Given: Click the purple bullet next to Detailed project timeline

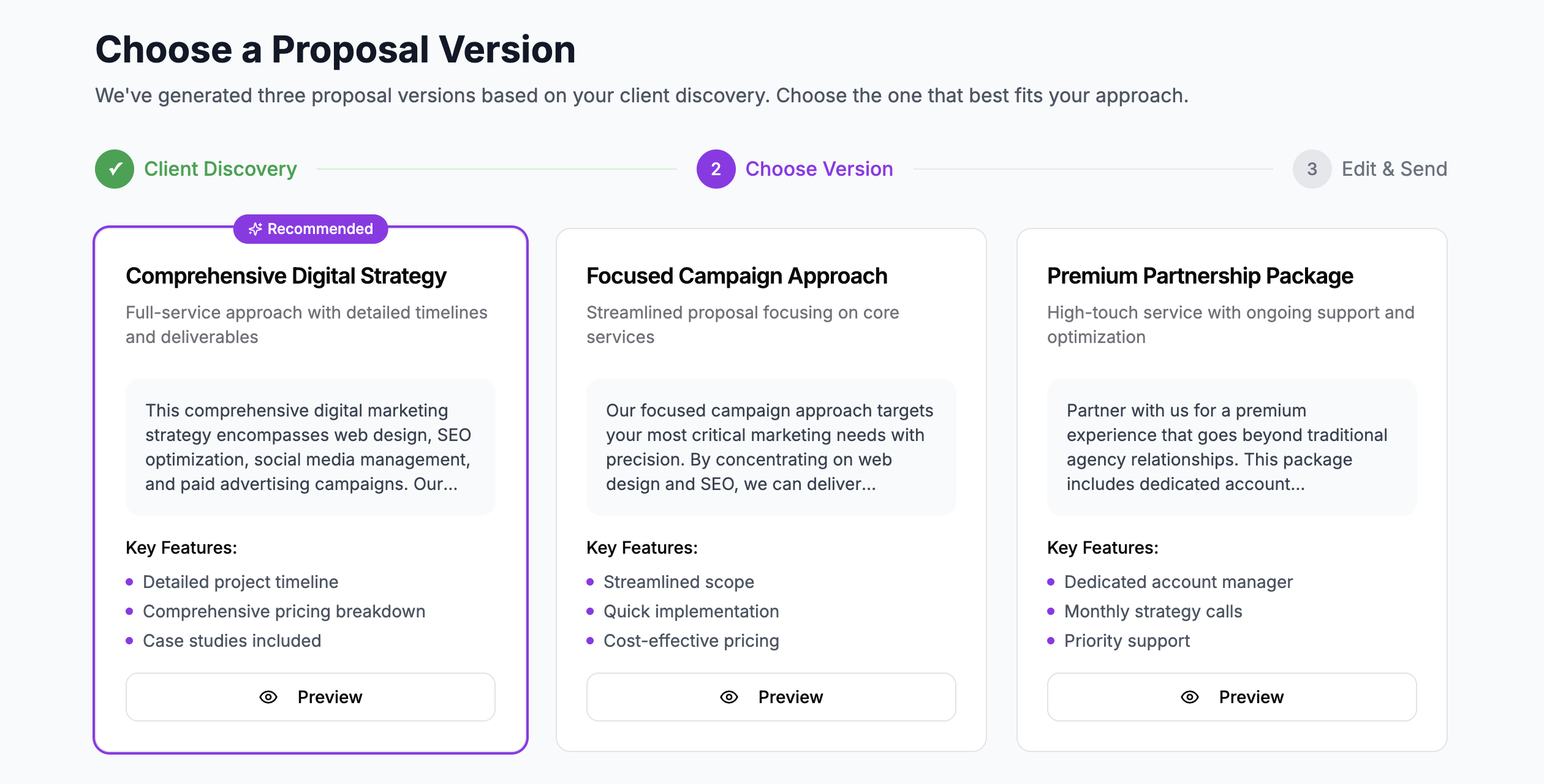Looking at the screenshot, I should pyautogui.click(x=129, y=582).
